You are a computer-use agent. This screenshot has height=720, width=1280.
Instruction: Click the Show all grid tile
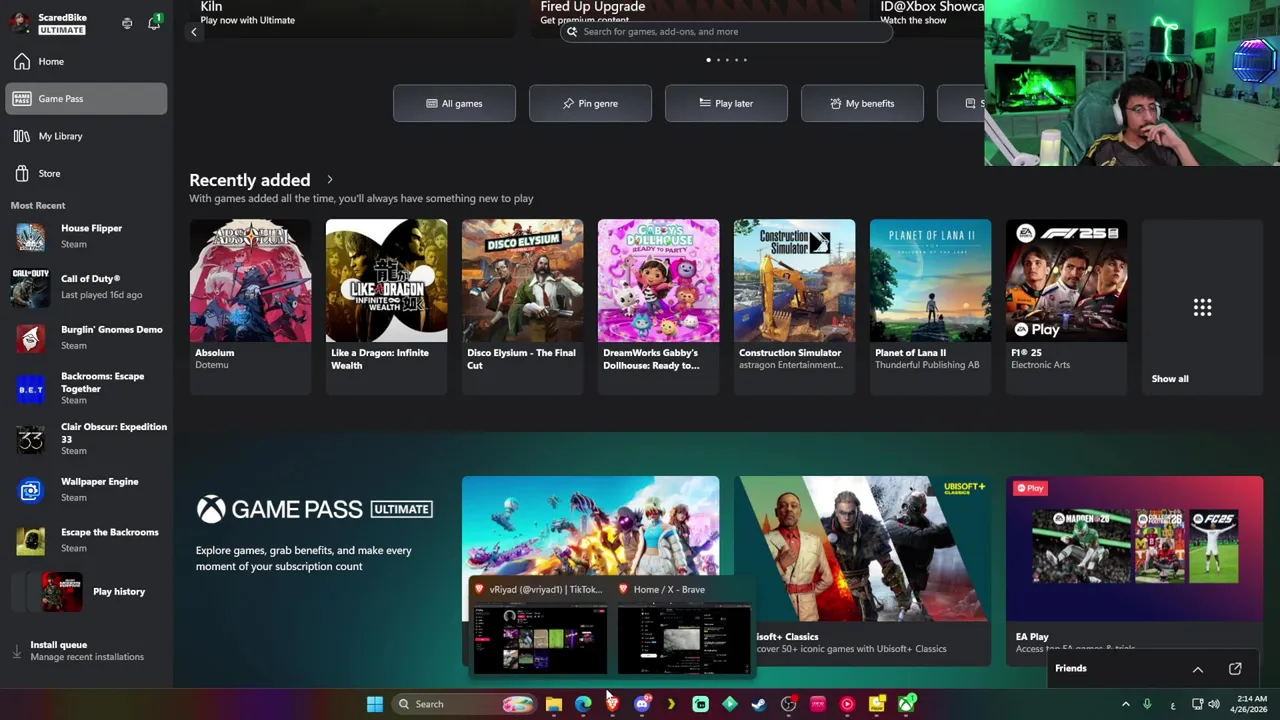1202,306
